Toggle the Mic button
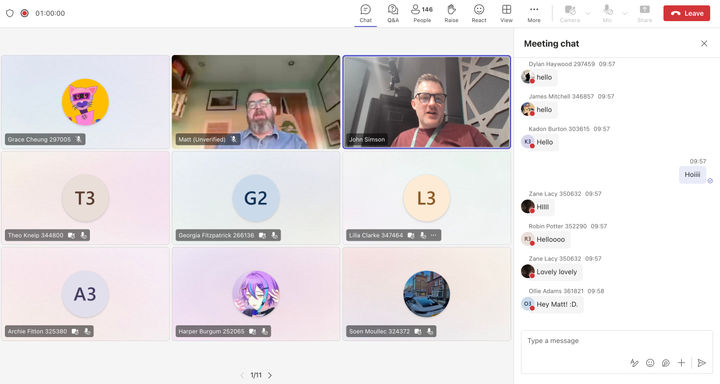 click(608, 13)
